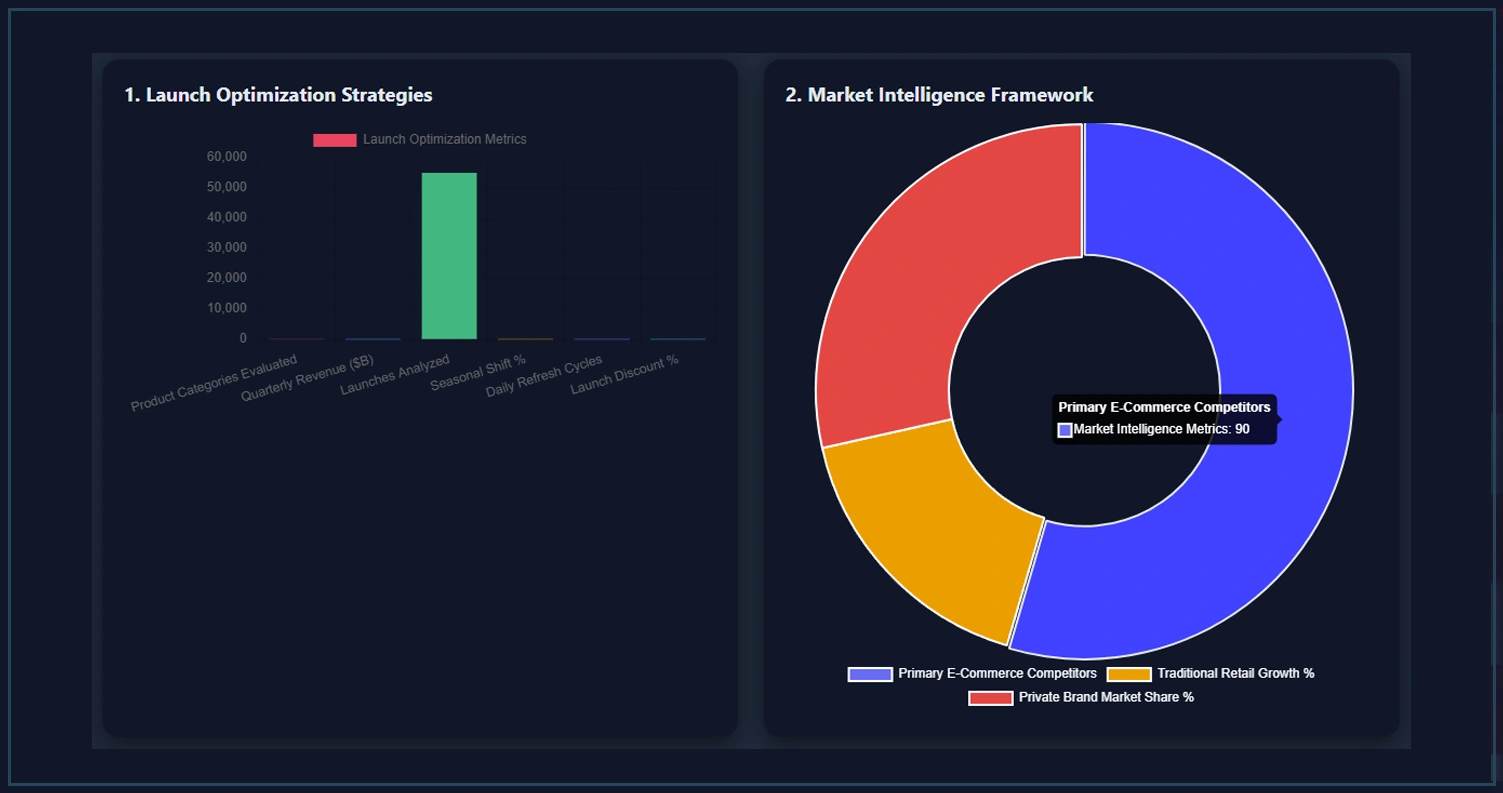Screen dimensions: 1503x793
Task: Select the red Private Brand Market Share % legend marker
Action: 990,697
